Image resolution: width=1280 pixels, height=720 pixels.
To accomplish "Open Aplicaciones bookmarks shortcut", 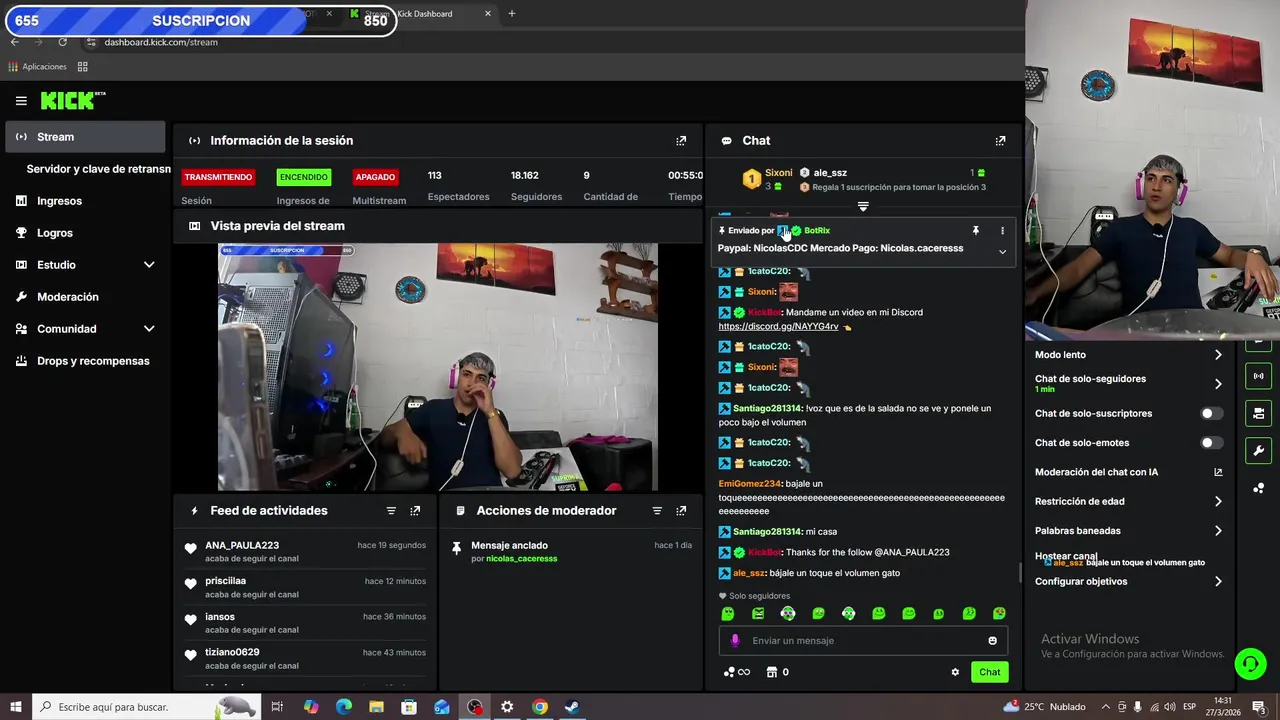I will (37, 67).
